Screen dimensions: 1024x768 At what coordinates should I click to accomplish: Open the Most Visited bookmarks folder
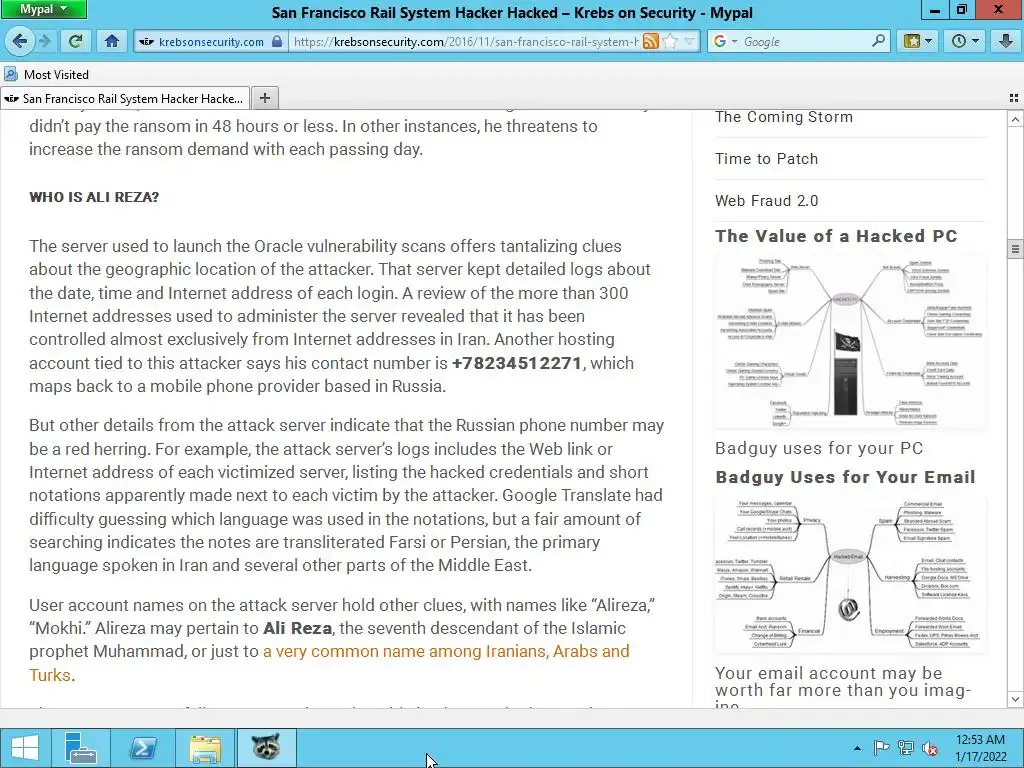click(x=46, y=74)
